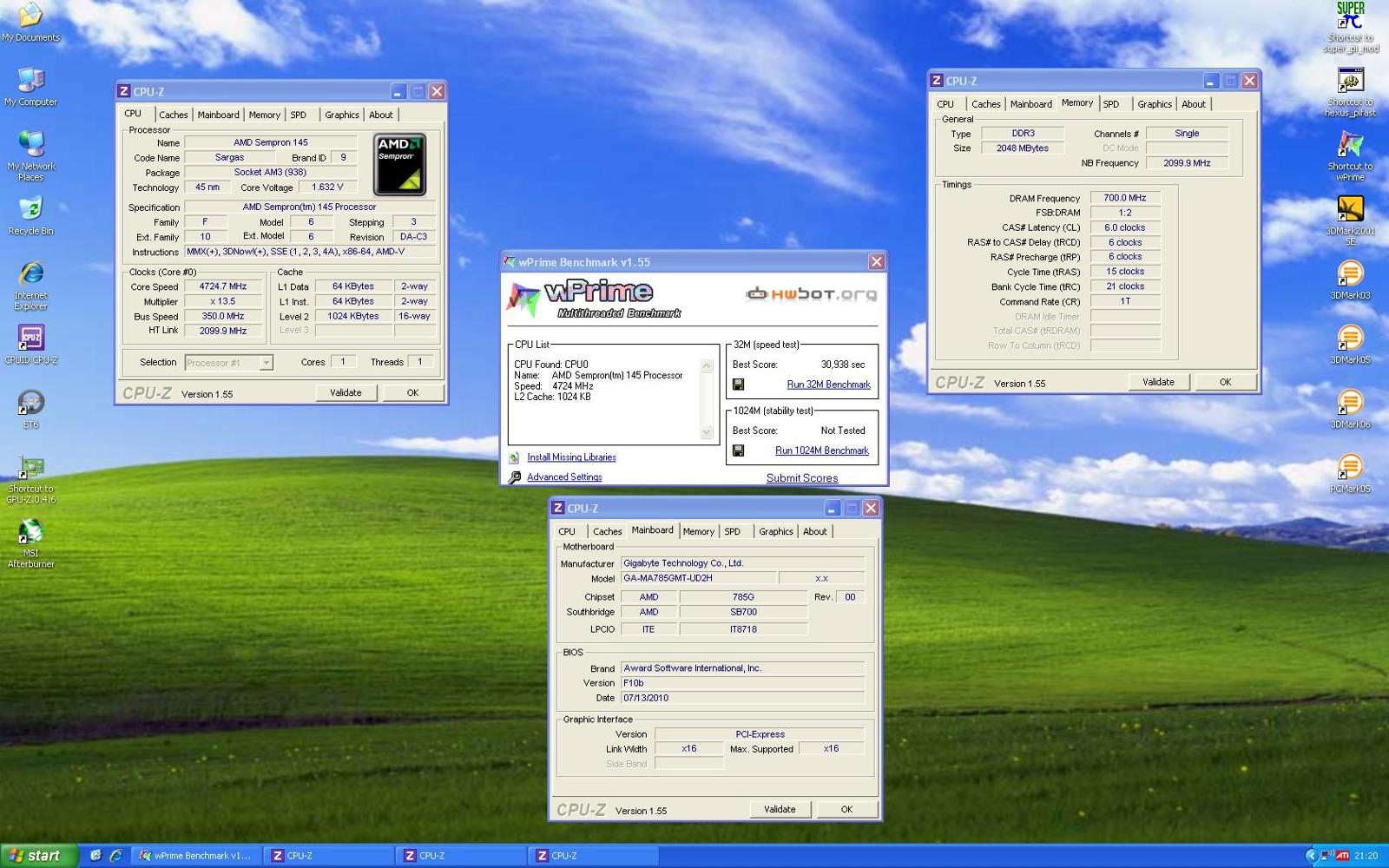Open Install Missing Libraries link
Viewport: 1389px width, 868px height.
click(571, 457)
